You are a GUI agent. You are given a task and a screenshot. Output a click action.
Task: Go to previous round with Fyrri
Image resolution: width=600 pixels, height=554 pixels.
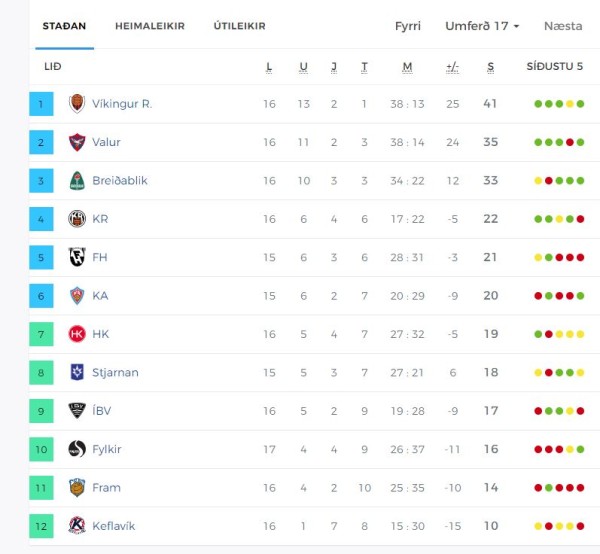click(408, 26)
